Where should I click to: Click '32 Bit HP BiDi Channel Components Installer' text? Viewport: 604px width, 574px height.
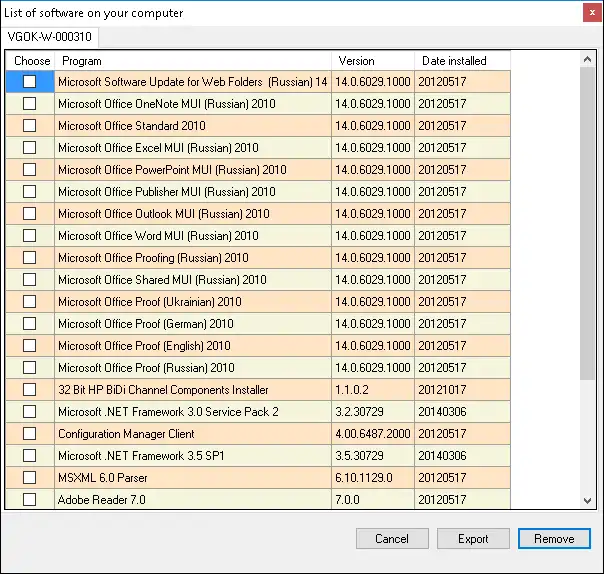coord(163,389)
